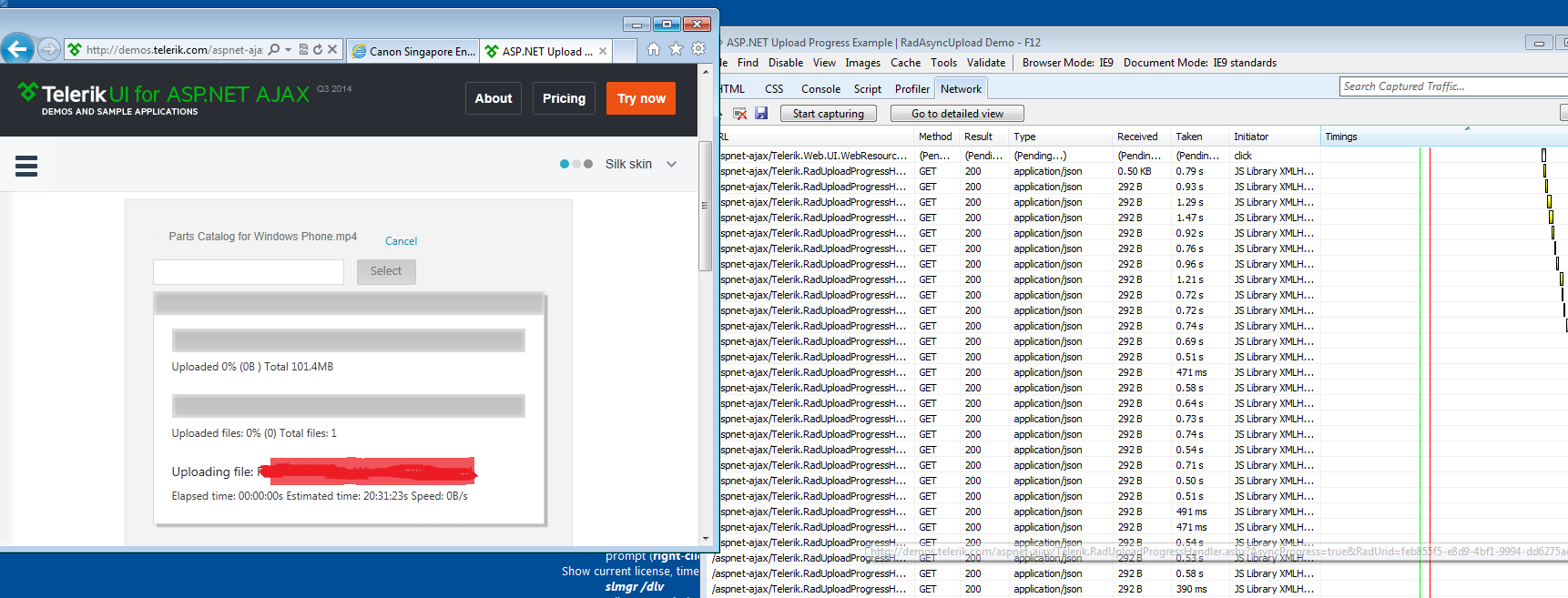
Task: Go back using the browser Back arrow
Action: pyautogui.click(x=17, y=49)
